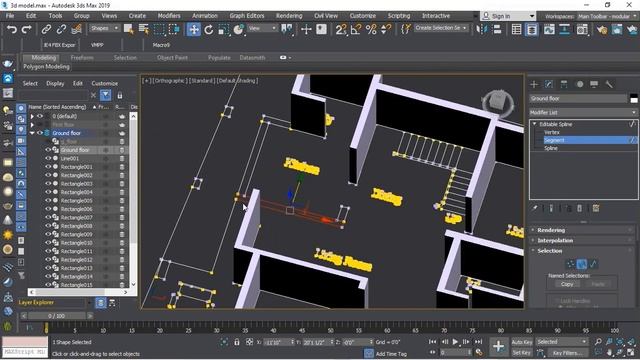
Task: Click the Segment selection mode icon
Action: pyautogui.click(x=582, y=264)
